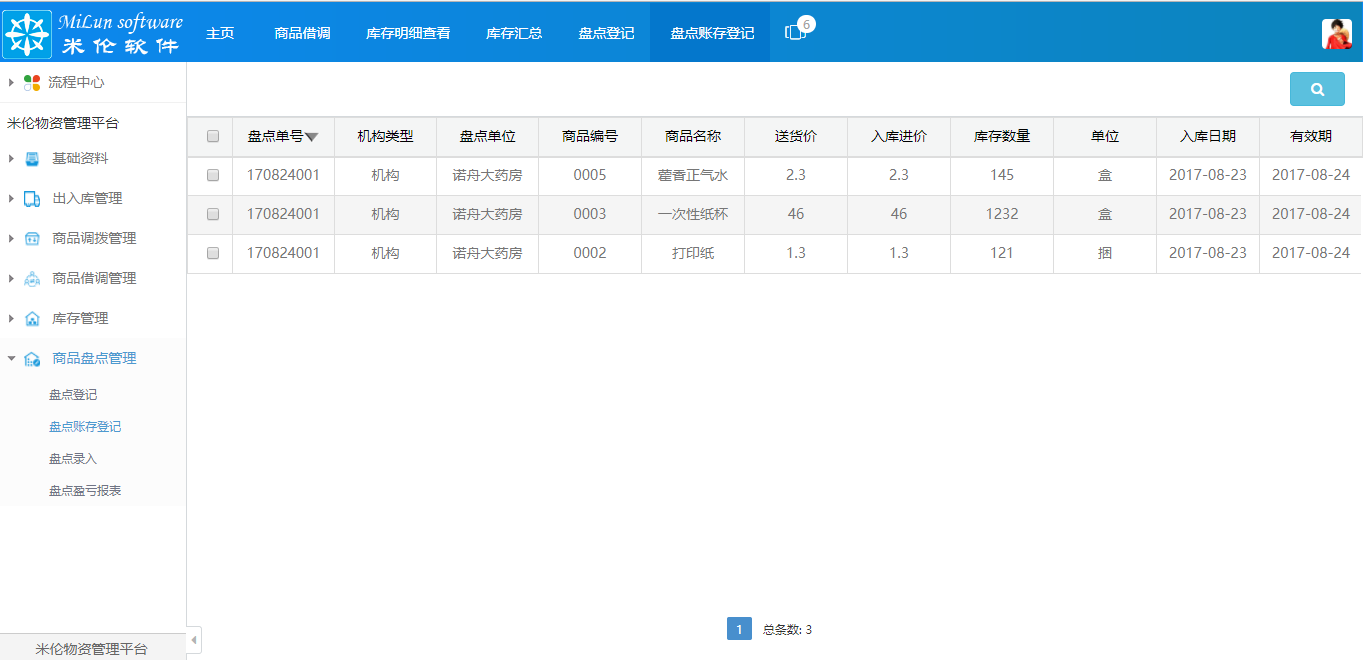Check the select-all checkbox in table header
Screen dimensions: 1363x660
212,136
